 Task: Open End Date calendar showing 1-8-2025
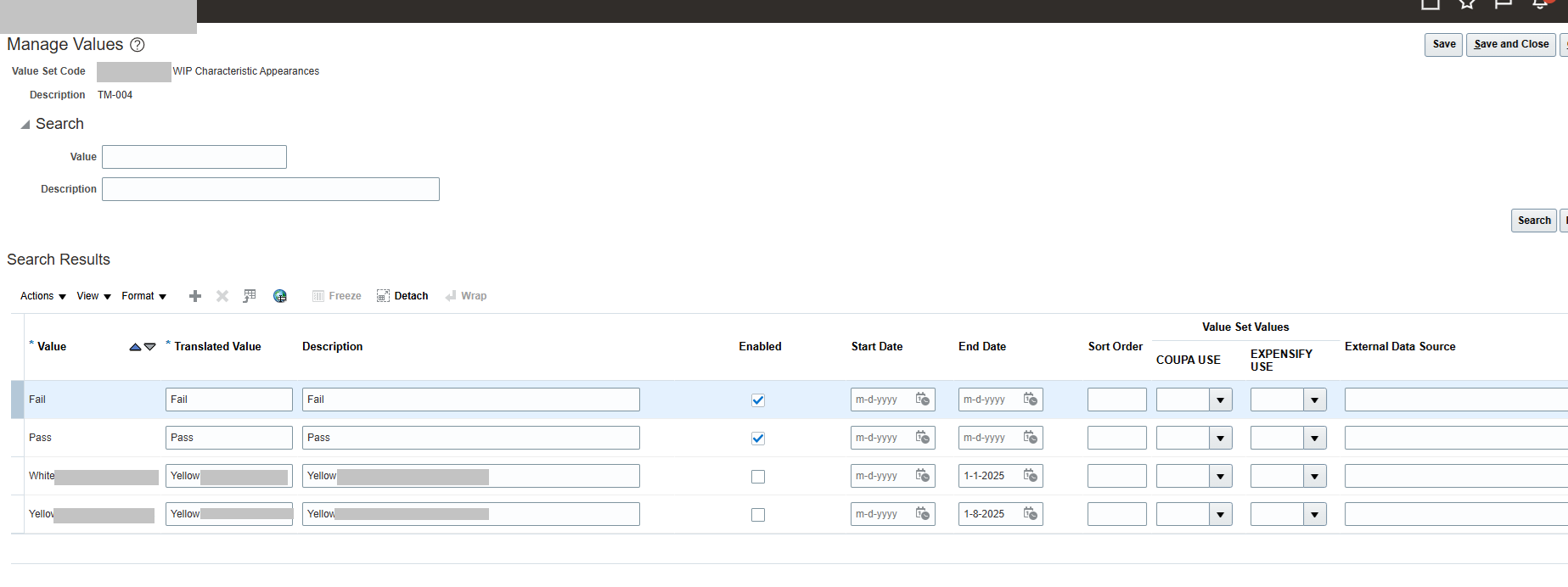click(x=1031, y=514)
